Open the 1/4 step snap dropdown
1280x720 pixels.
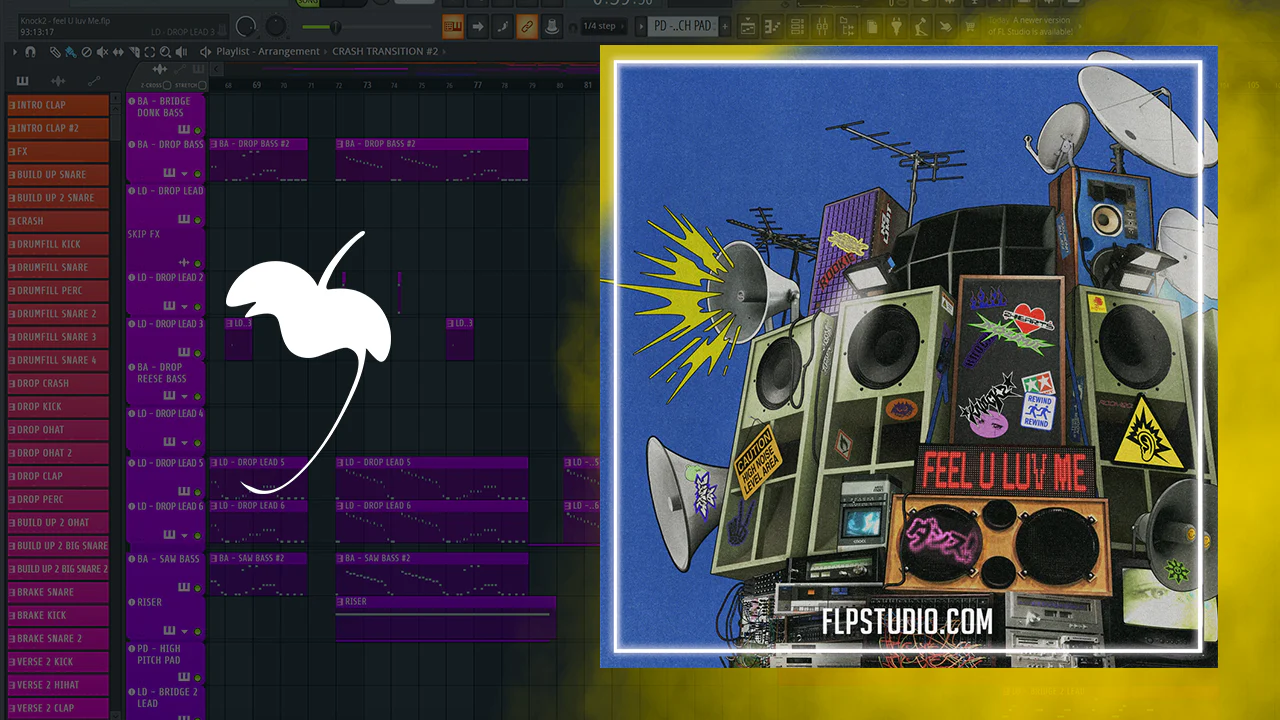coord(600,26)
